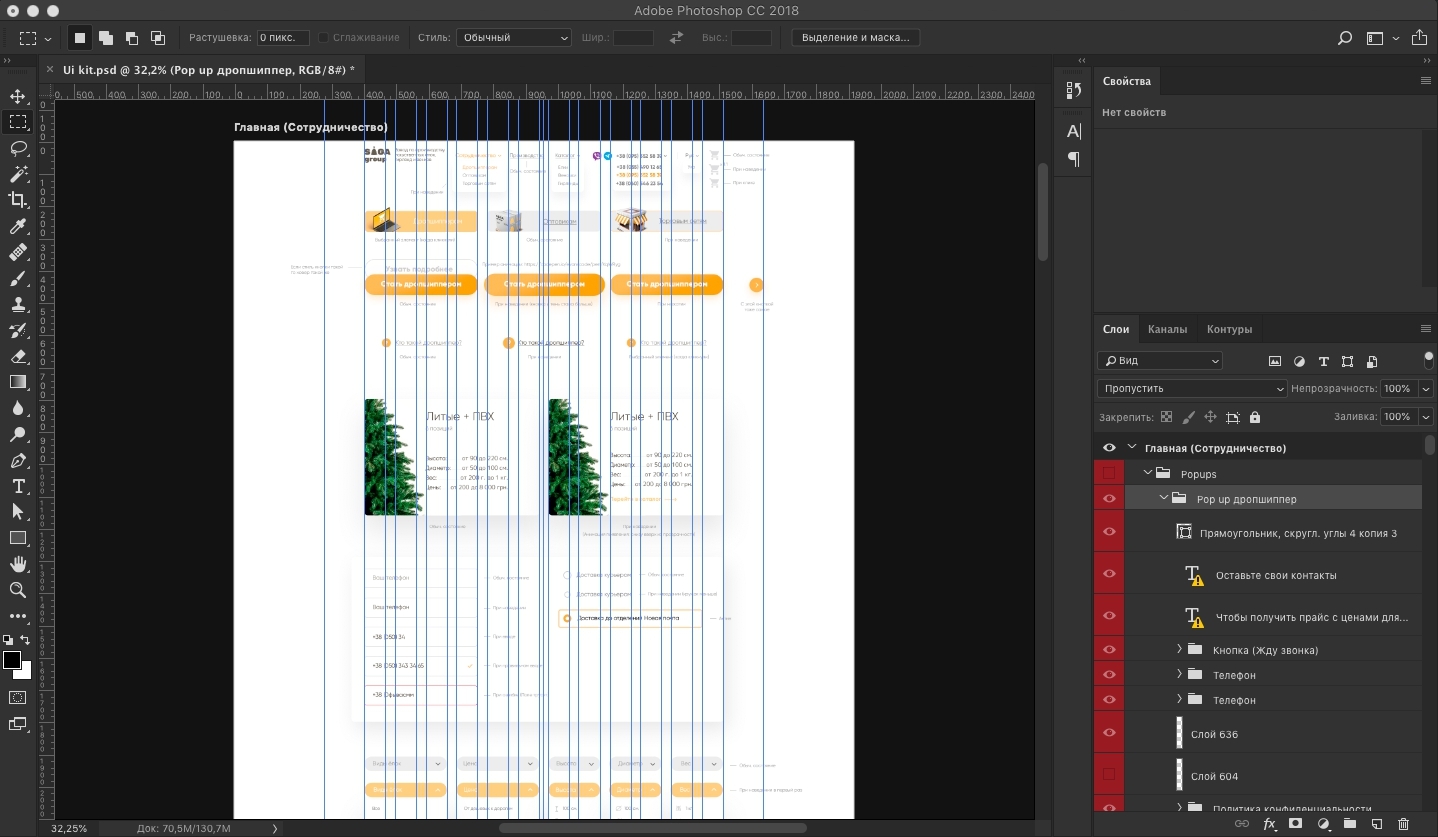
Task: Hide the Слой 636 layer
Action: point(1109,733)
